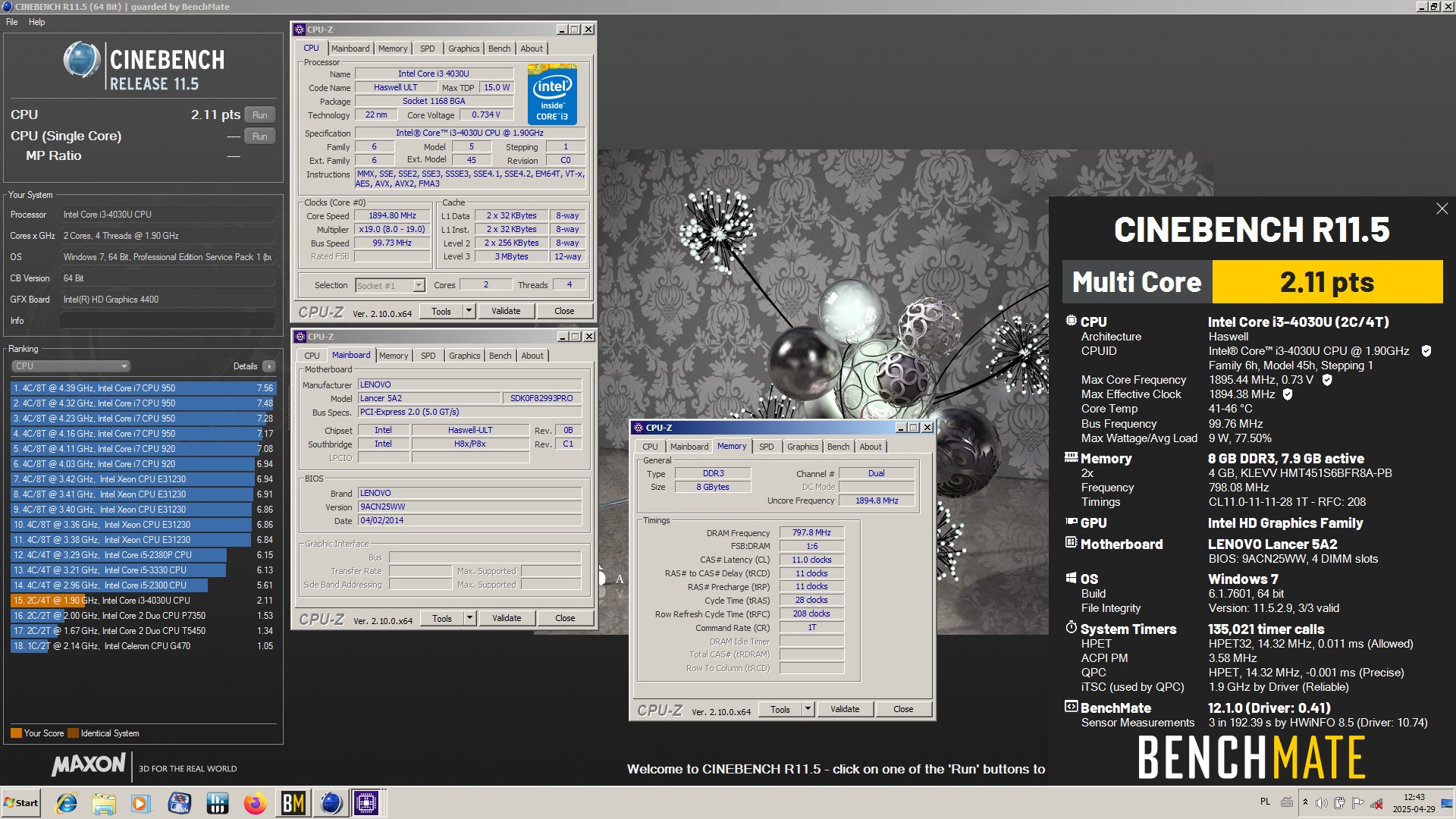
Task: Click Validate in CPU-Z CPU window
Action: pos(506,311)
